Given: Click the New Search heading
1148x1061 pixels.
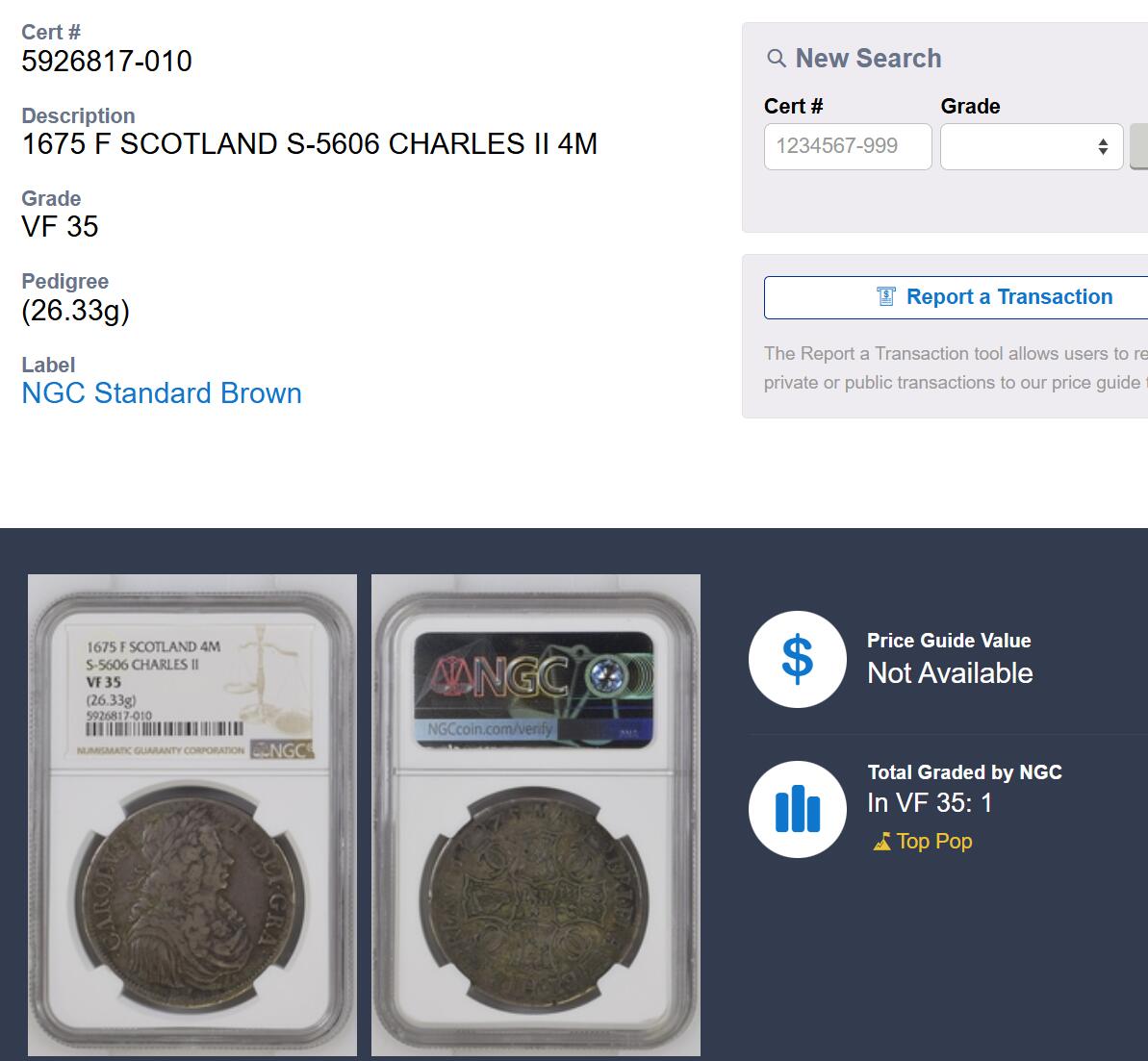Looking at the screenshot, I should [x=868, y=59].
